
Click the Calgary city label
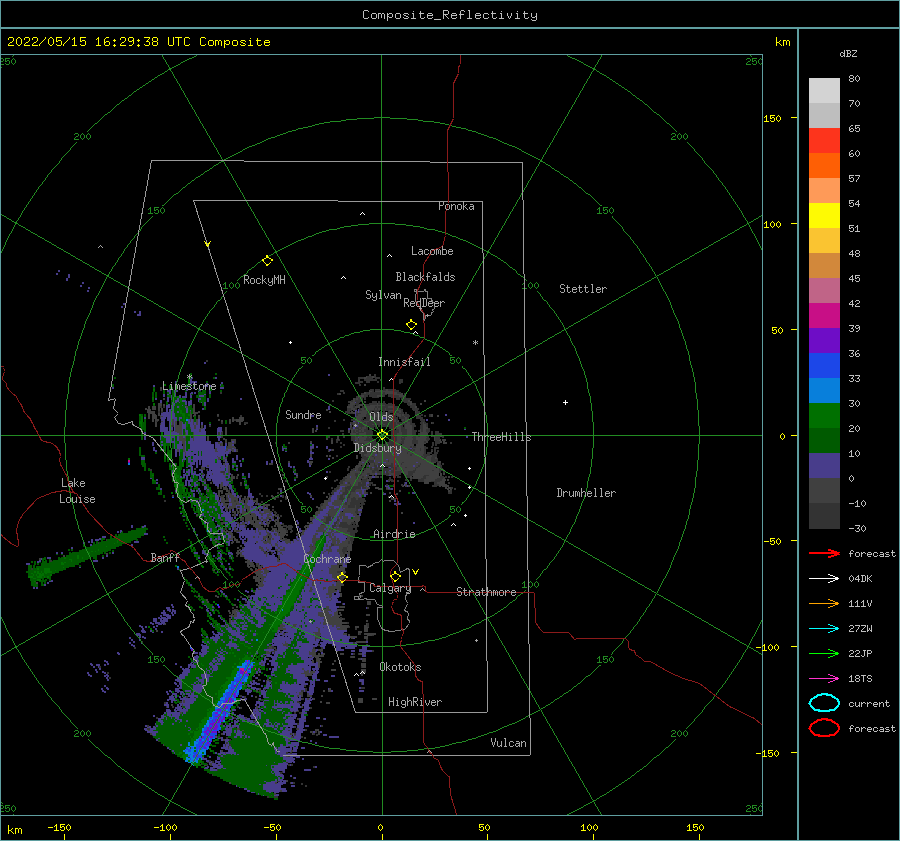click(390, 588)
